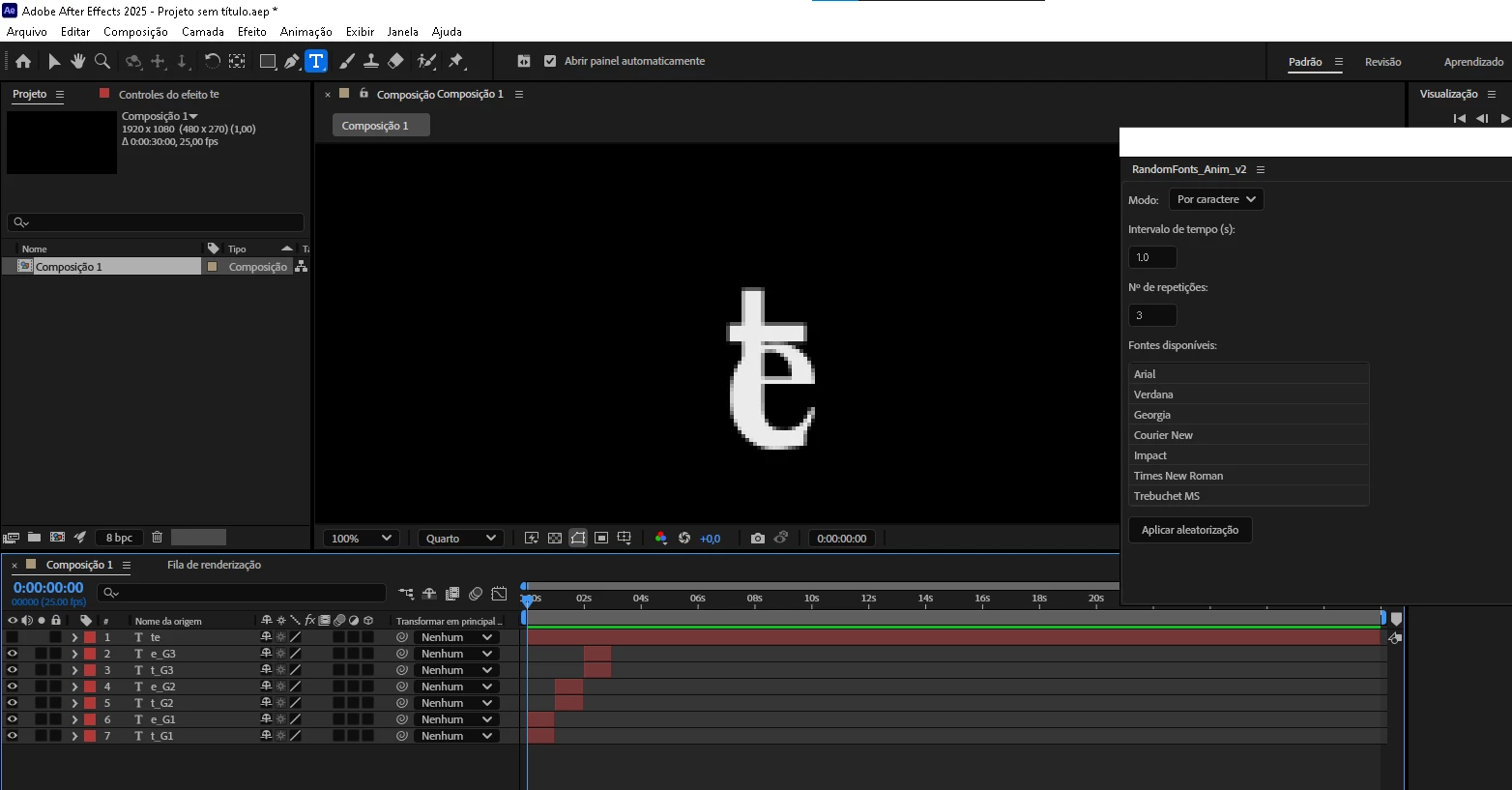The width and height of the screenshot is (1512, 790).
Task: Select the Clone Stamp tool
Action: point(371,61)
